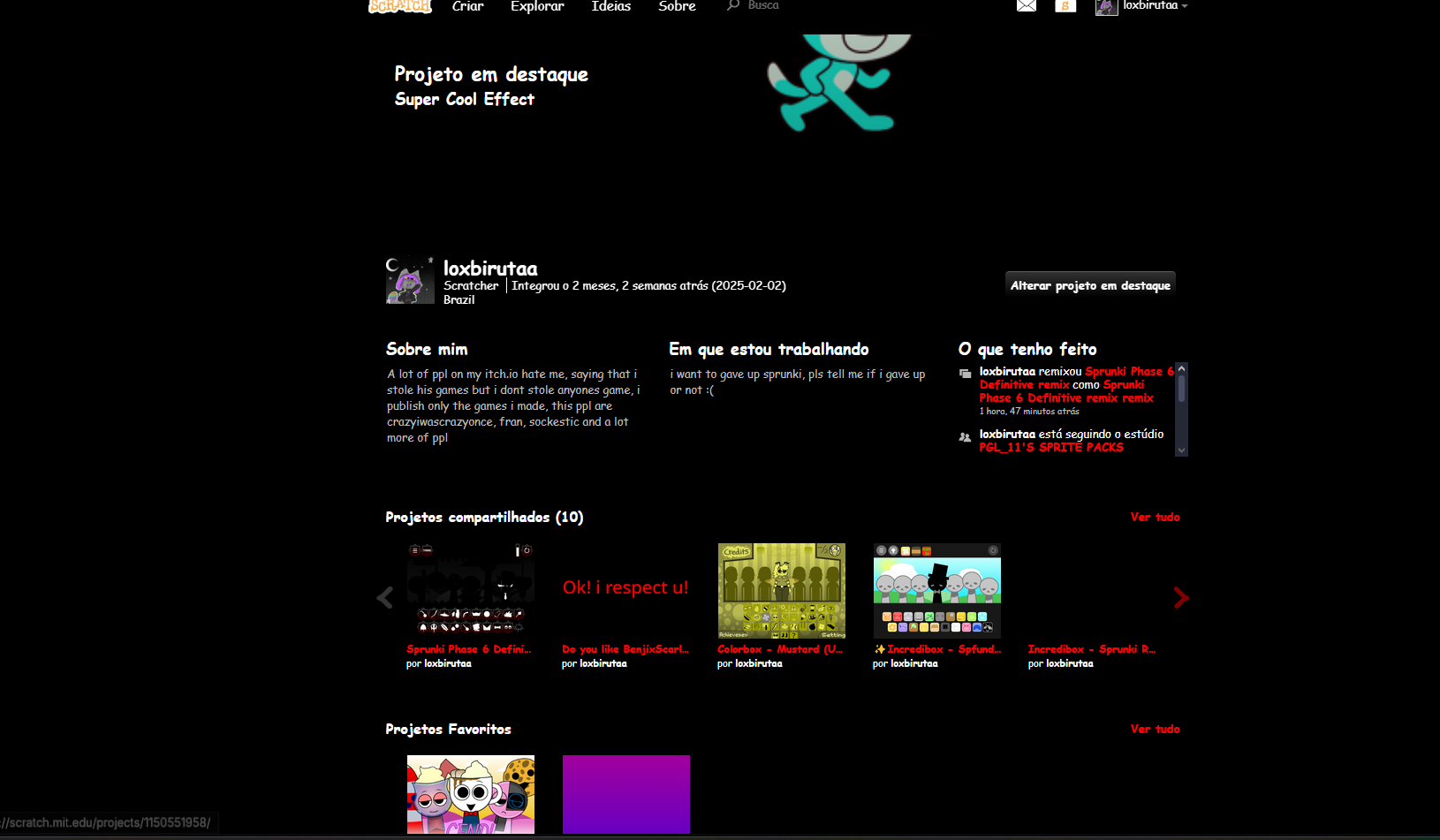Open the Ideias menu item

[610, 6]
